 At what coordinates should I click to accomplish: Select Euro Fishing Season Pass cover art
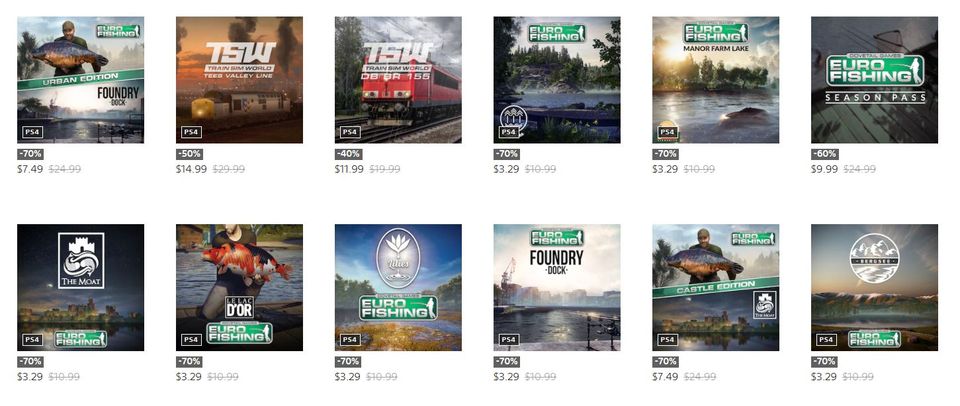(x=874, y=80)
